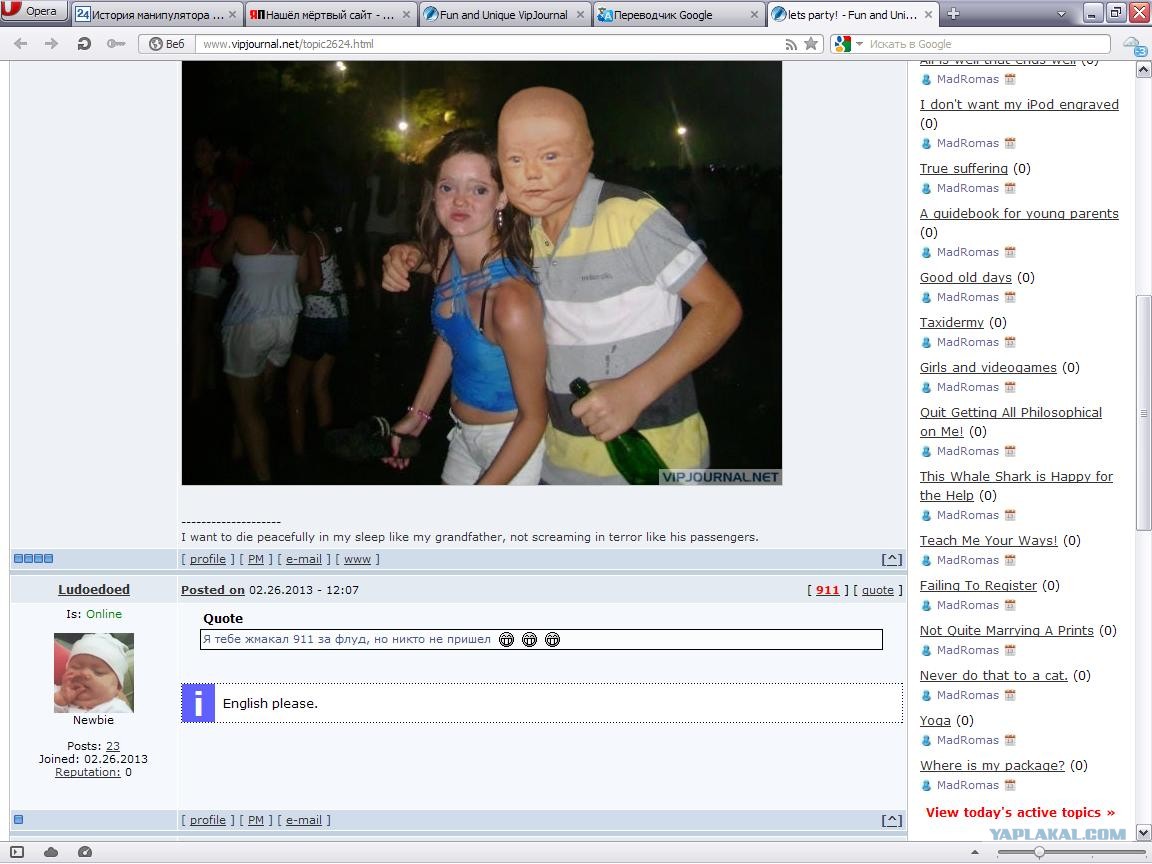The height and width of the screenshot is (864, 1152).
Task: Open first post's PM link
Action: [x=256, y=559]
